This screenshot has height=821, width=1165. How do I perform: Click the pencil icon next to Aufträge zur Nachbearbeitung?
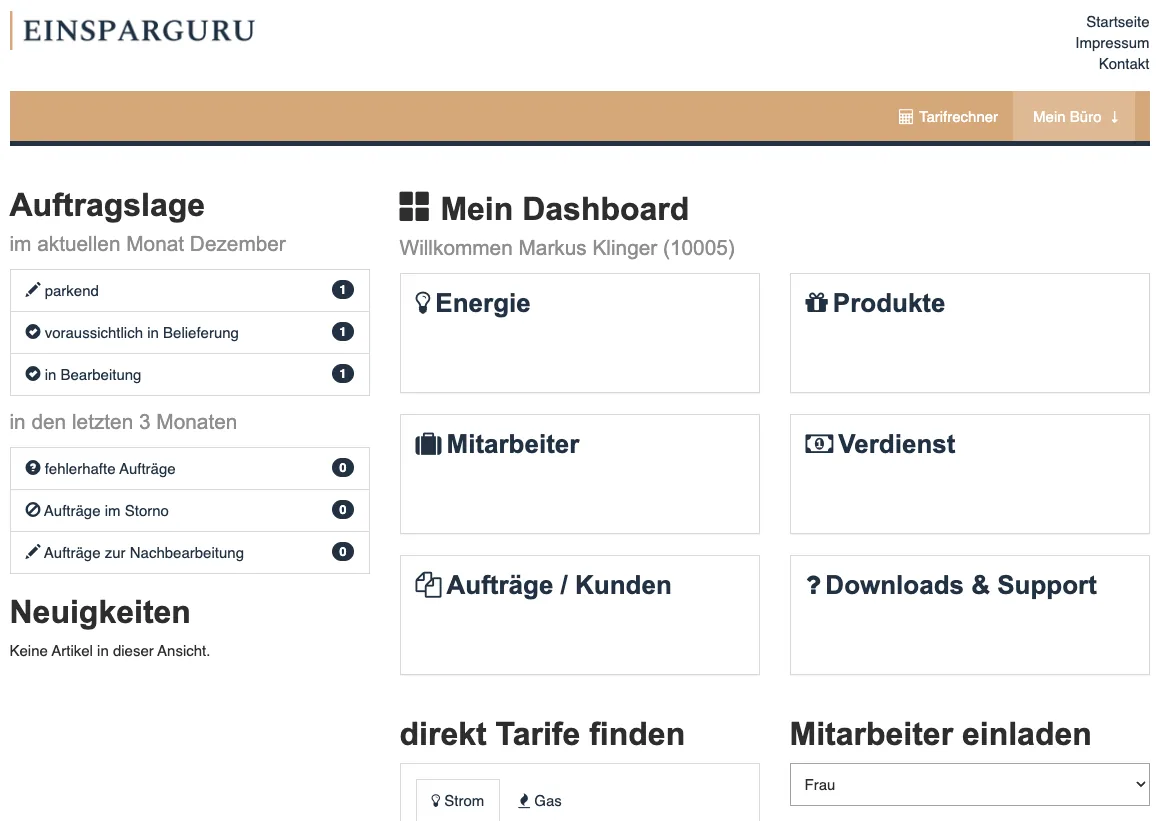click(33, 551)
